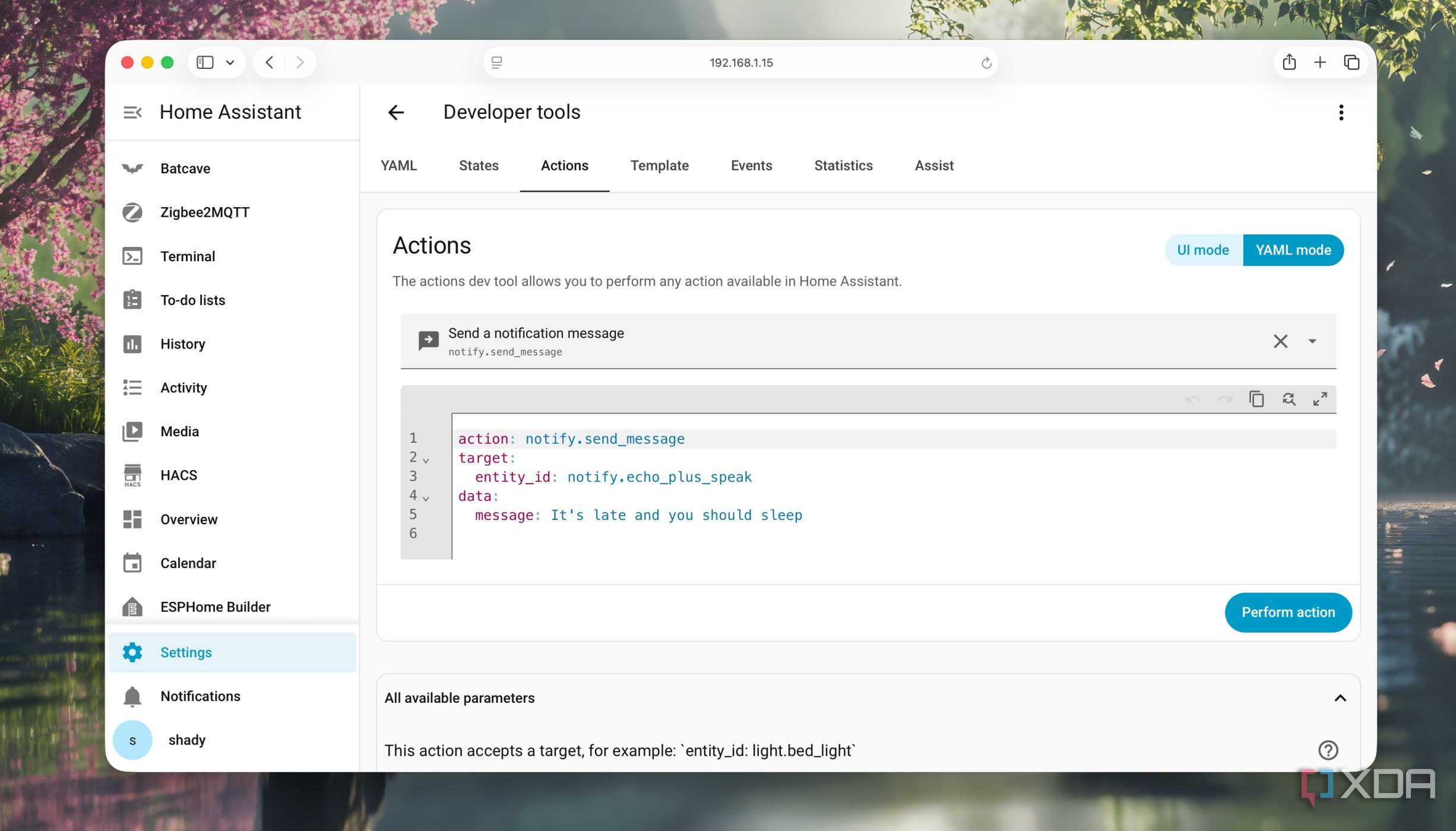The height and width of the screenshot is (831, 1456).
Task: Expand the code editor to fullscreen
Action: click(1320, 399)
